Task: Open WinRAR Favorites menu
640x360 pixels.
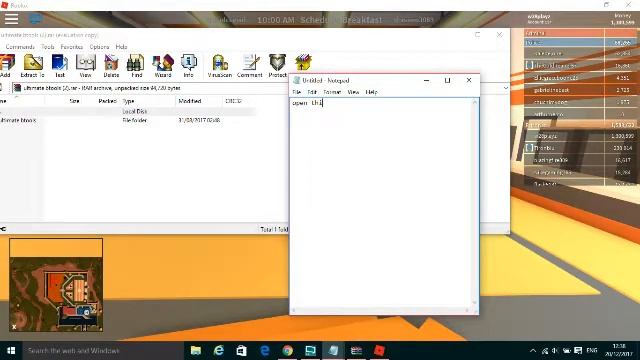Action: (72, 47)
